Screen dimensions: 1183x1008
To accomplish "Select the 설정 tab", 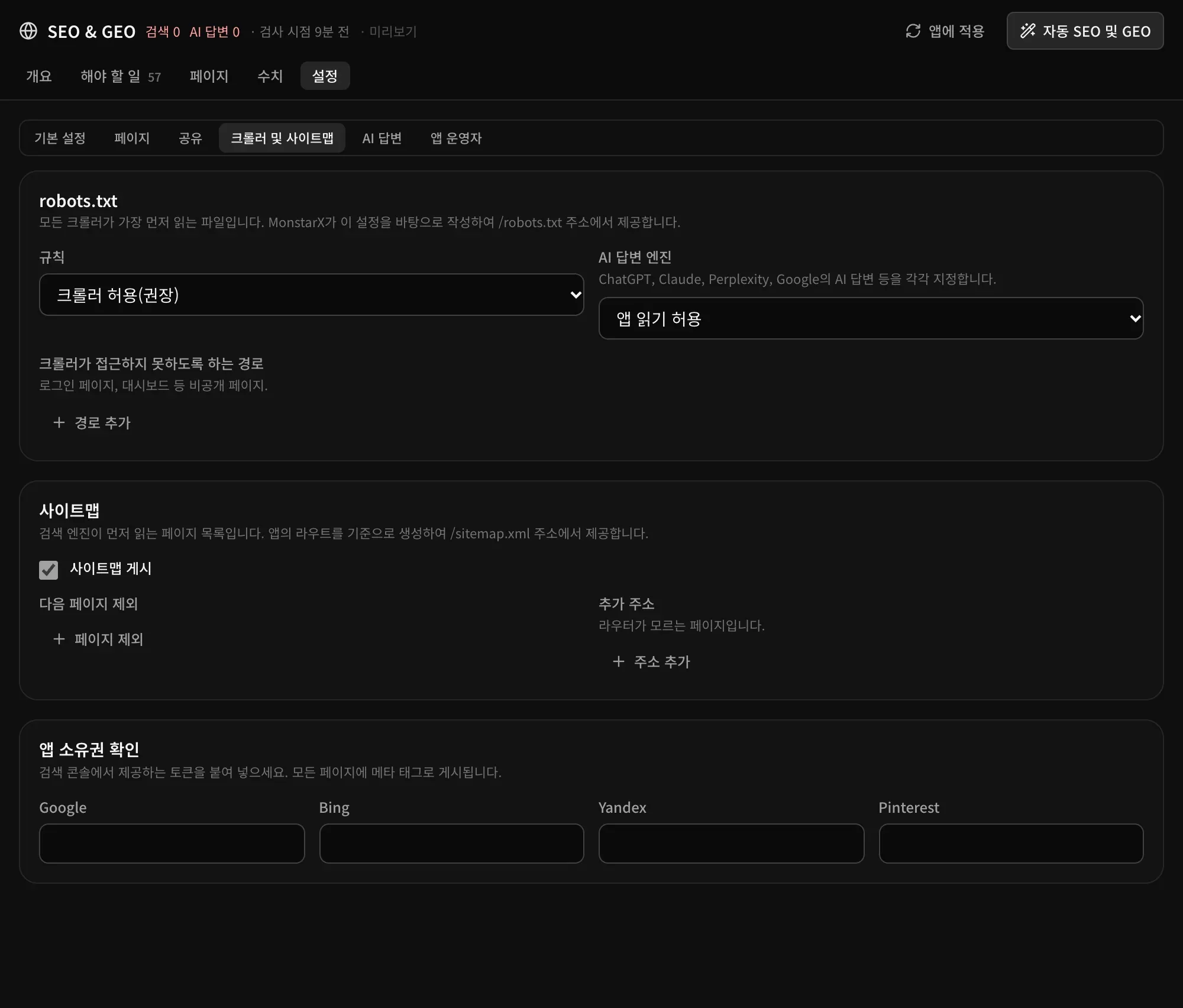I will [x=325, y=76].
